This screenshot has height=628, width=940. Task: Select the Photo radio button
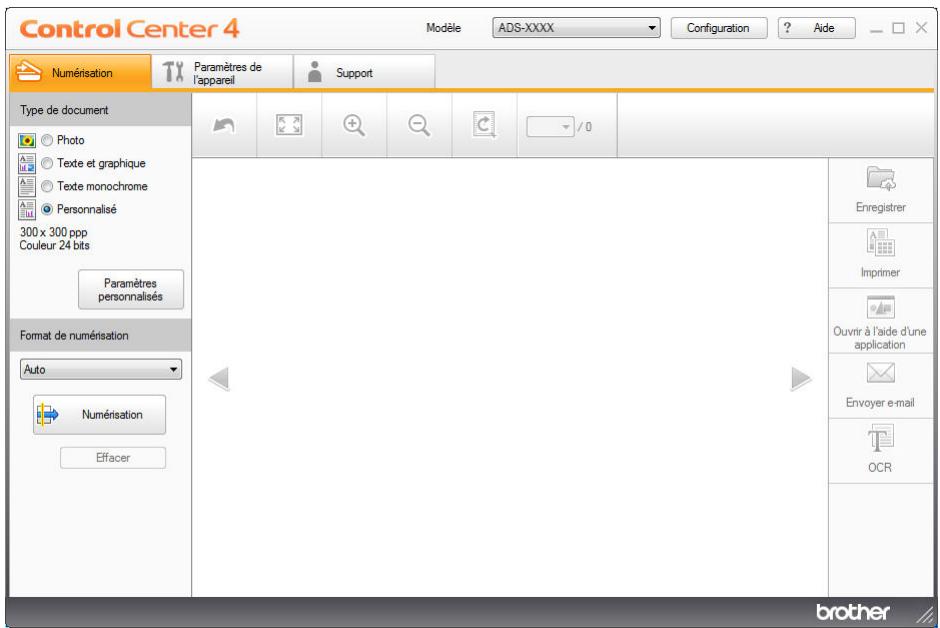coord(47,140)
